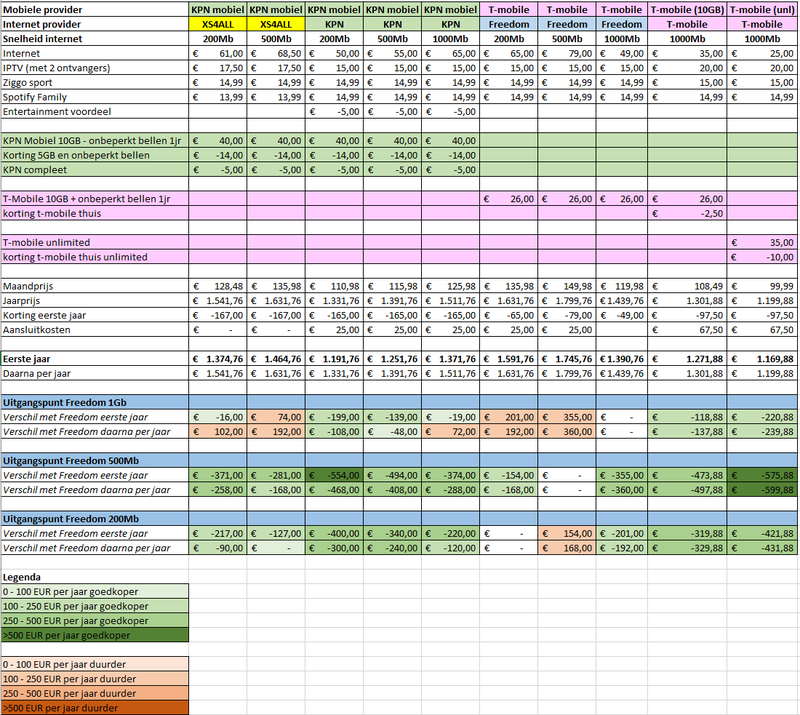Select the 'Spotify Family' row label
Screen dimensions: 800x715
95,97
